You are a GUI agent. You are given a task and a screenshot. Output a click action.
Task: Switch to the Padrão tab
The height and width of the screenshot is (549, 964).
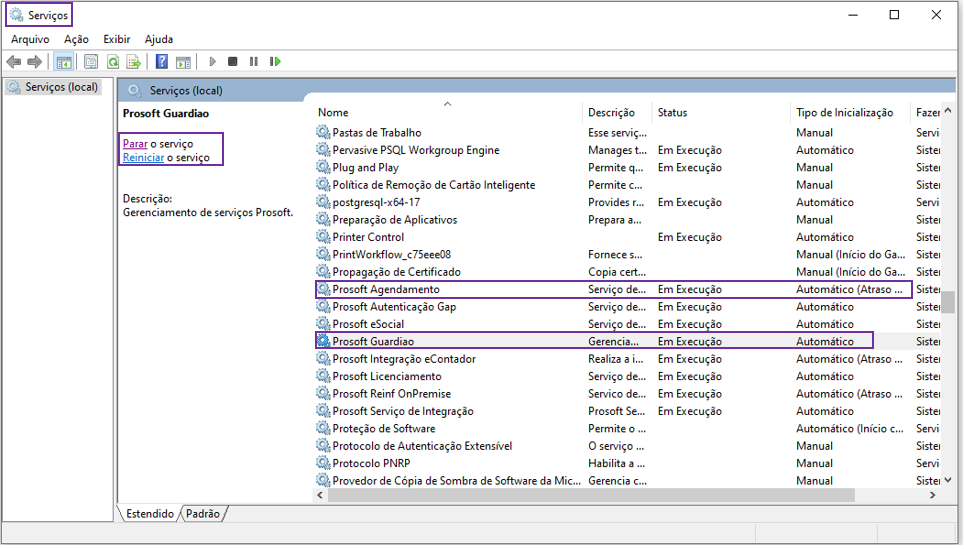[x=203, y=514]
